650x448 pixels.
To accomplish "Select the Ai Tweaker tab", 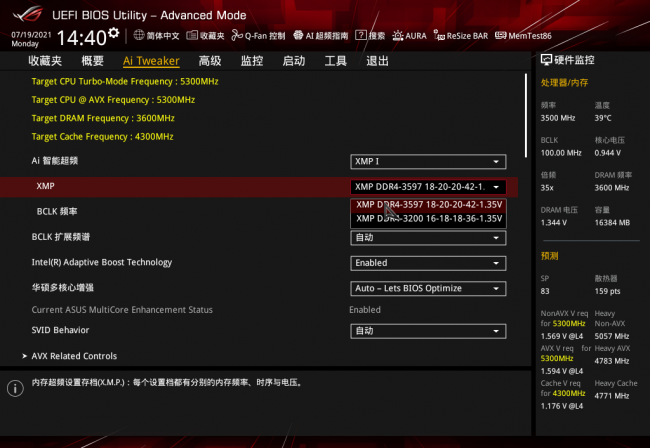I will (x=151, y=61).
